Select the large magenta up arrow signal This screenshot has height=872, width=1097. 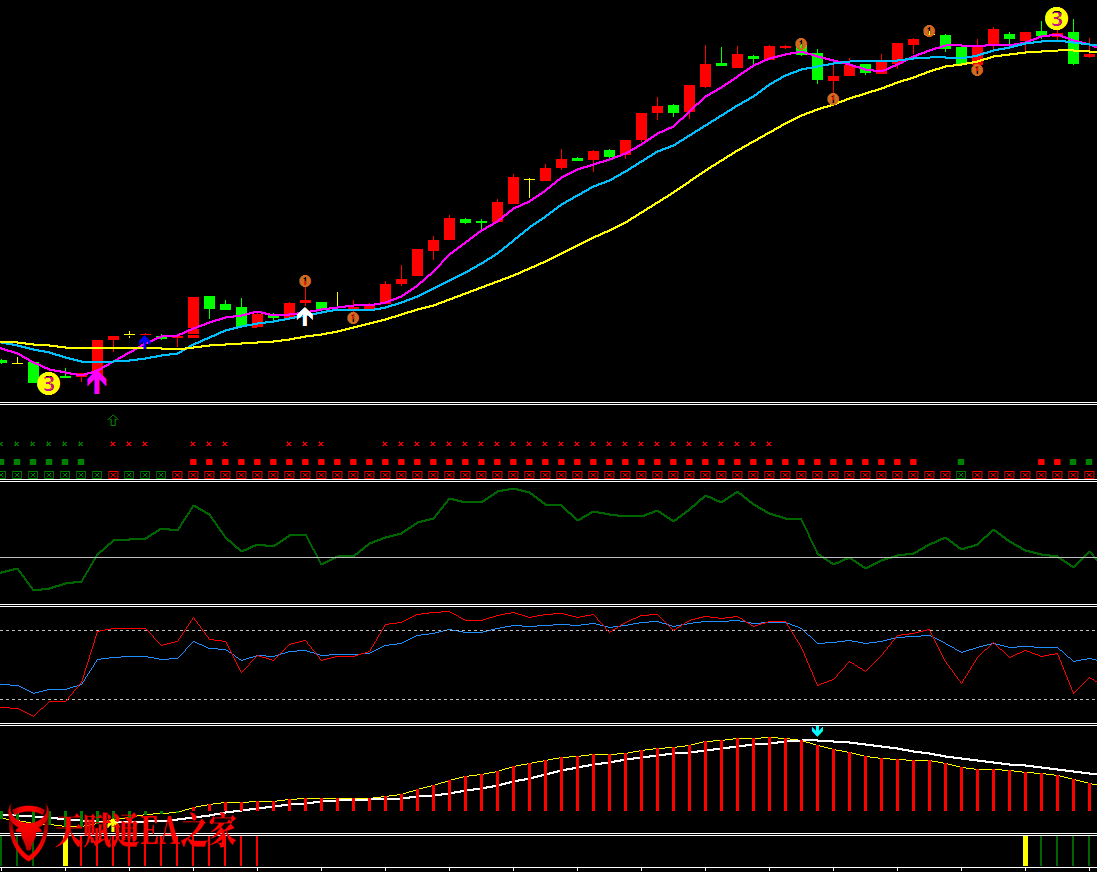point(96,380)
